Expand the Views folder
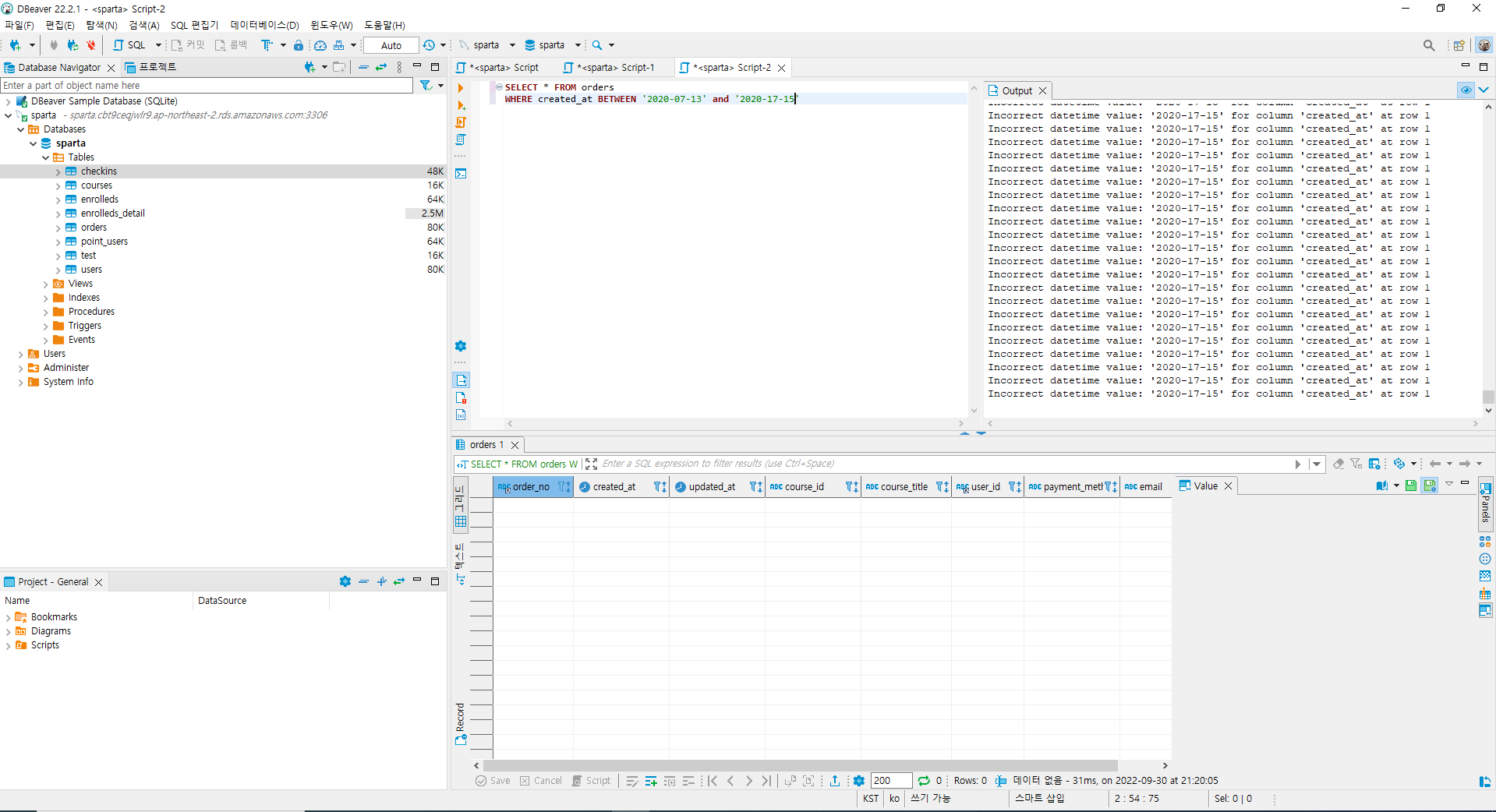The image size is (1496, 812). point(45,284)
